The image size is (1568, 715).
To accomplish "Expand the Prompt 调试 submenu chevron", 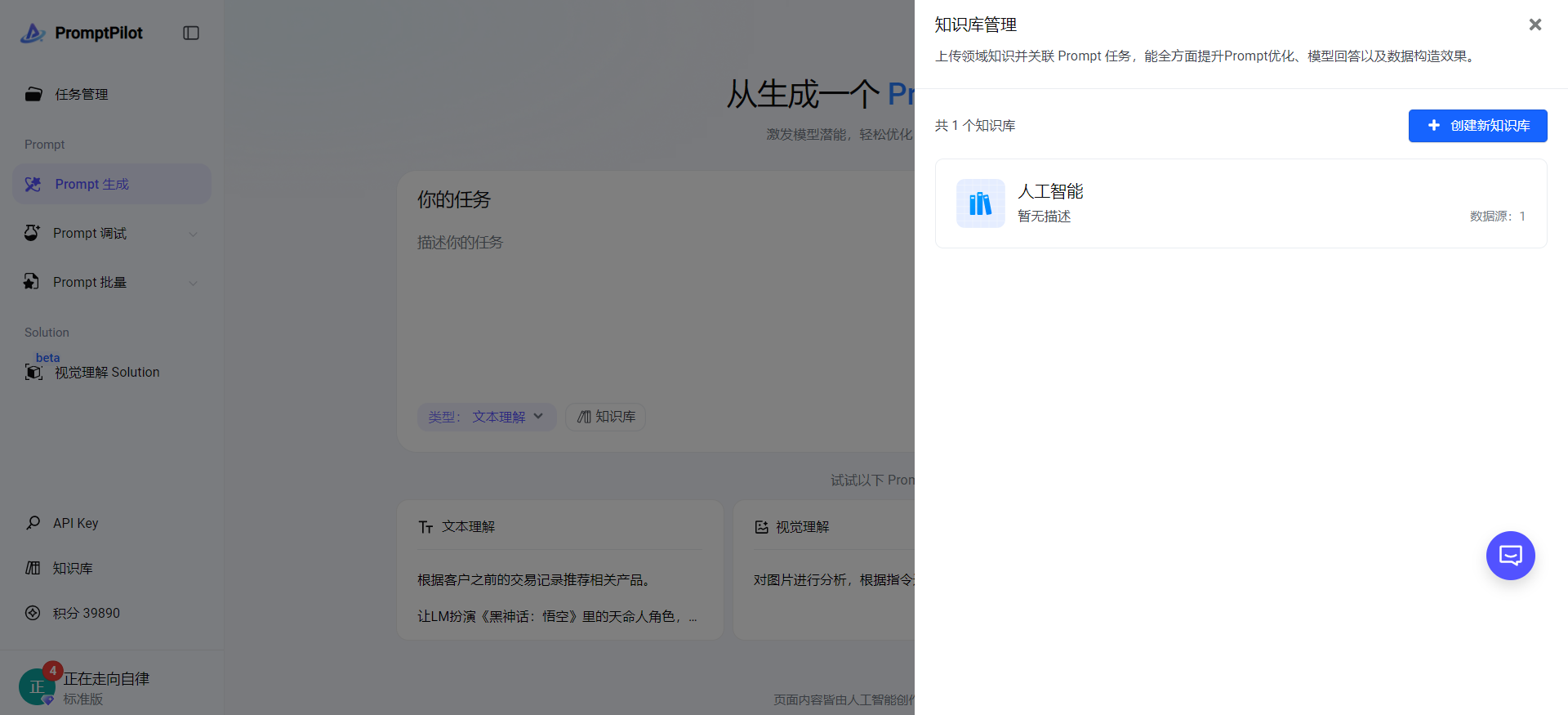I will pos(194,234).
